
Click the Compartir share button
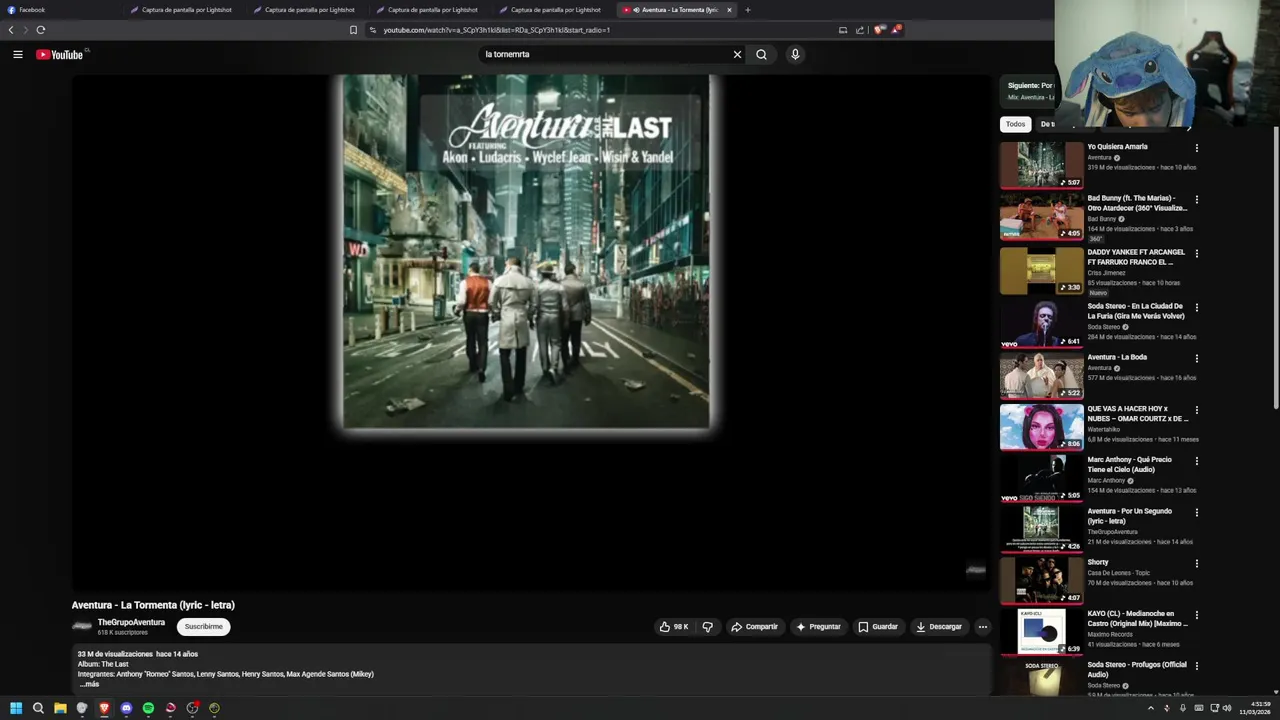click(x=754, y=627)
